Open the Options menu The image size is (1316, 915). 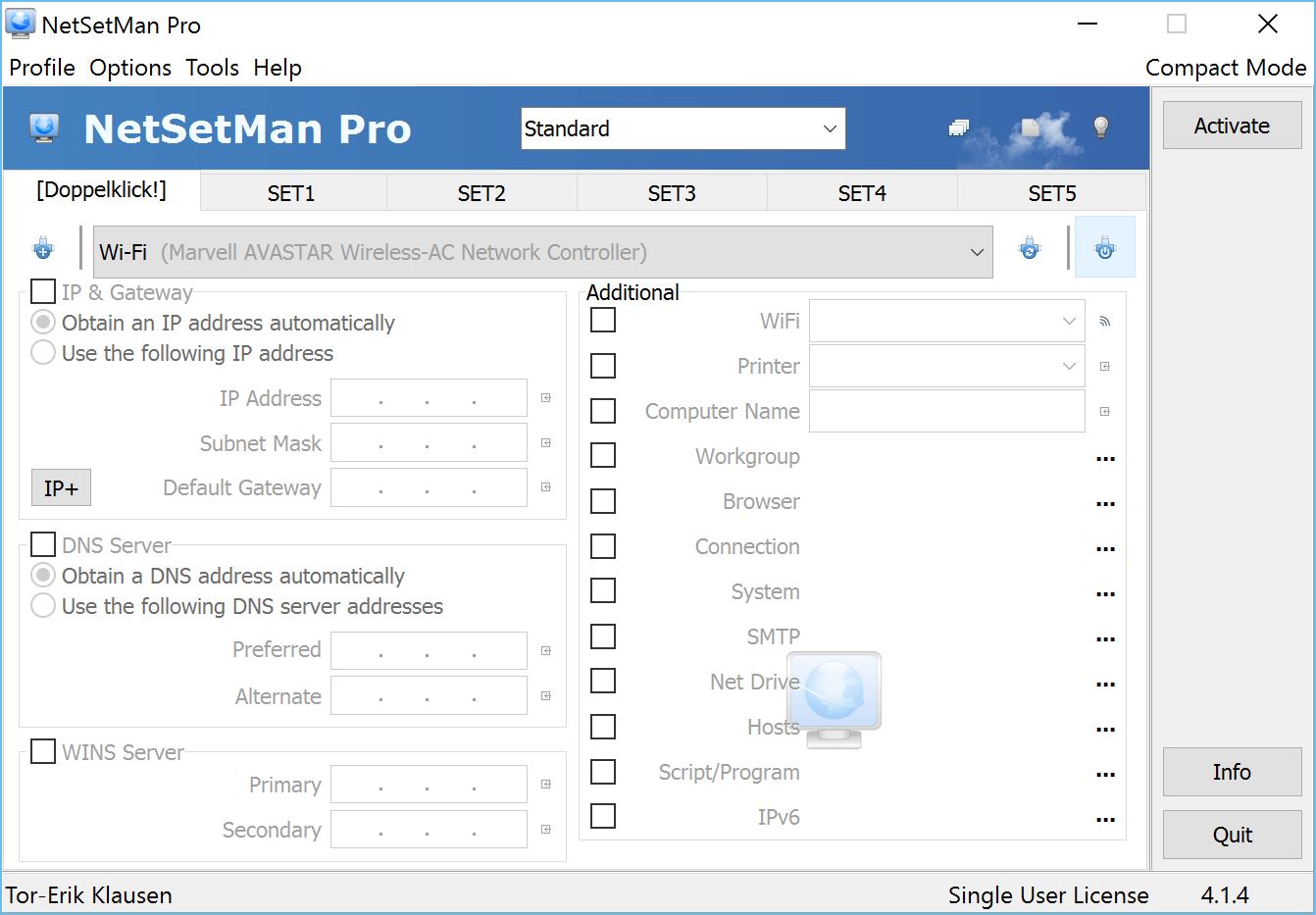coord(130,68)
